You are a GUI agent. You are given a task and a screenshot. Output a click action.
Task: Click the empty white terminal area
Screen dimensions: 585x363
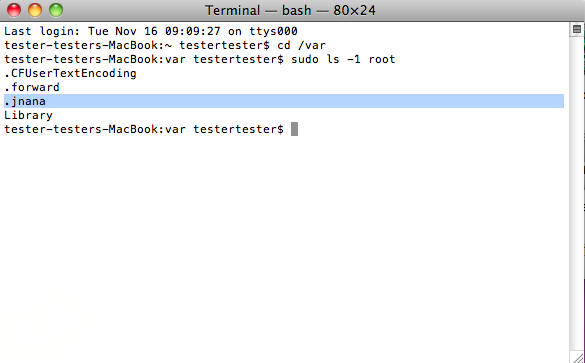pyautogui.click(x=284, y=242)
